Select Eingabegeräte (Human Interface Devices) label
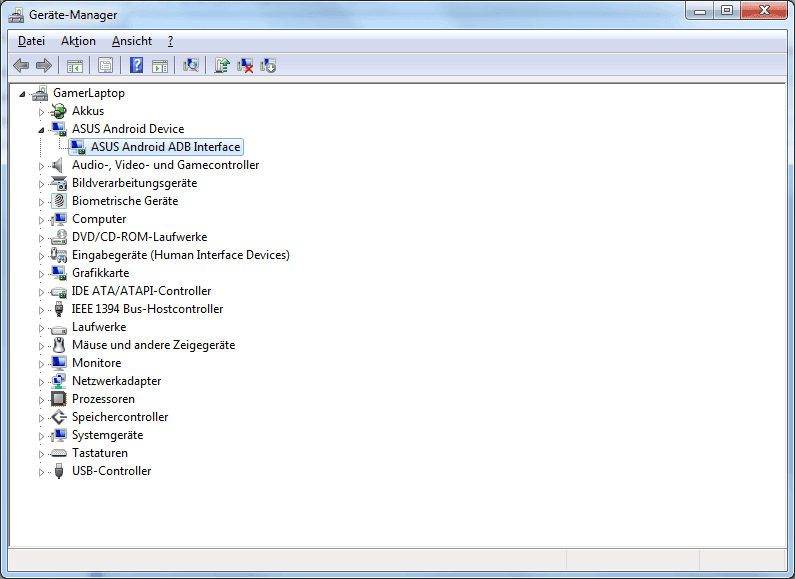The image size is (795, 579). [180, 255]
